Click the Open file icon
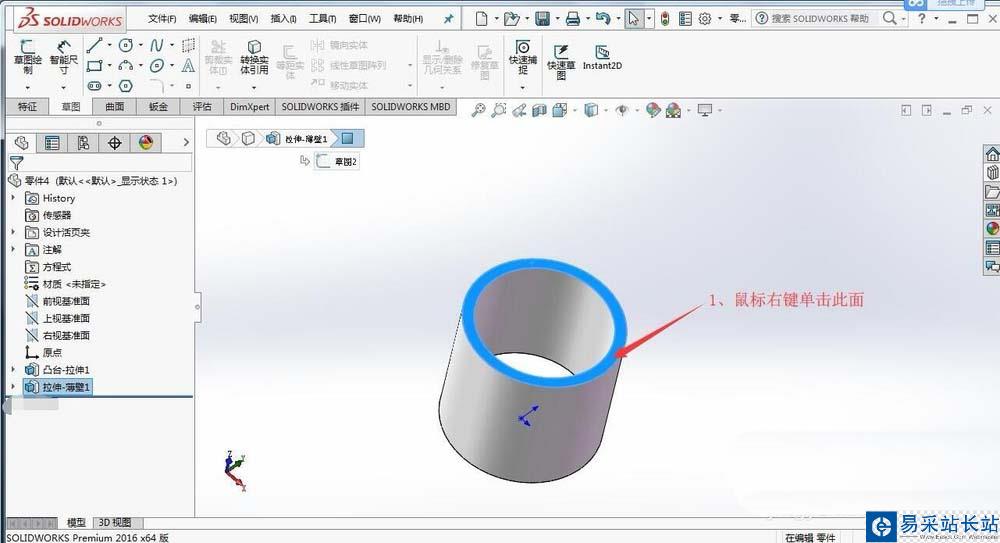This screenshot has height=543, width=1000. coord(511,19)
